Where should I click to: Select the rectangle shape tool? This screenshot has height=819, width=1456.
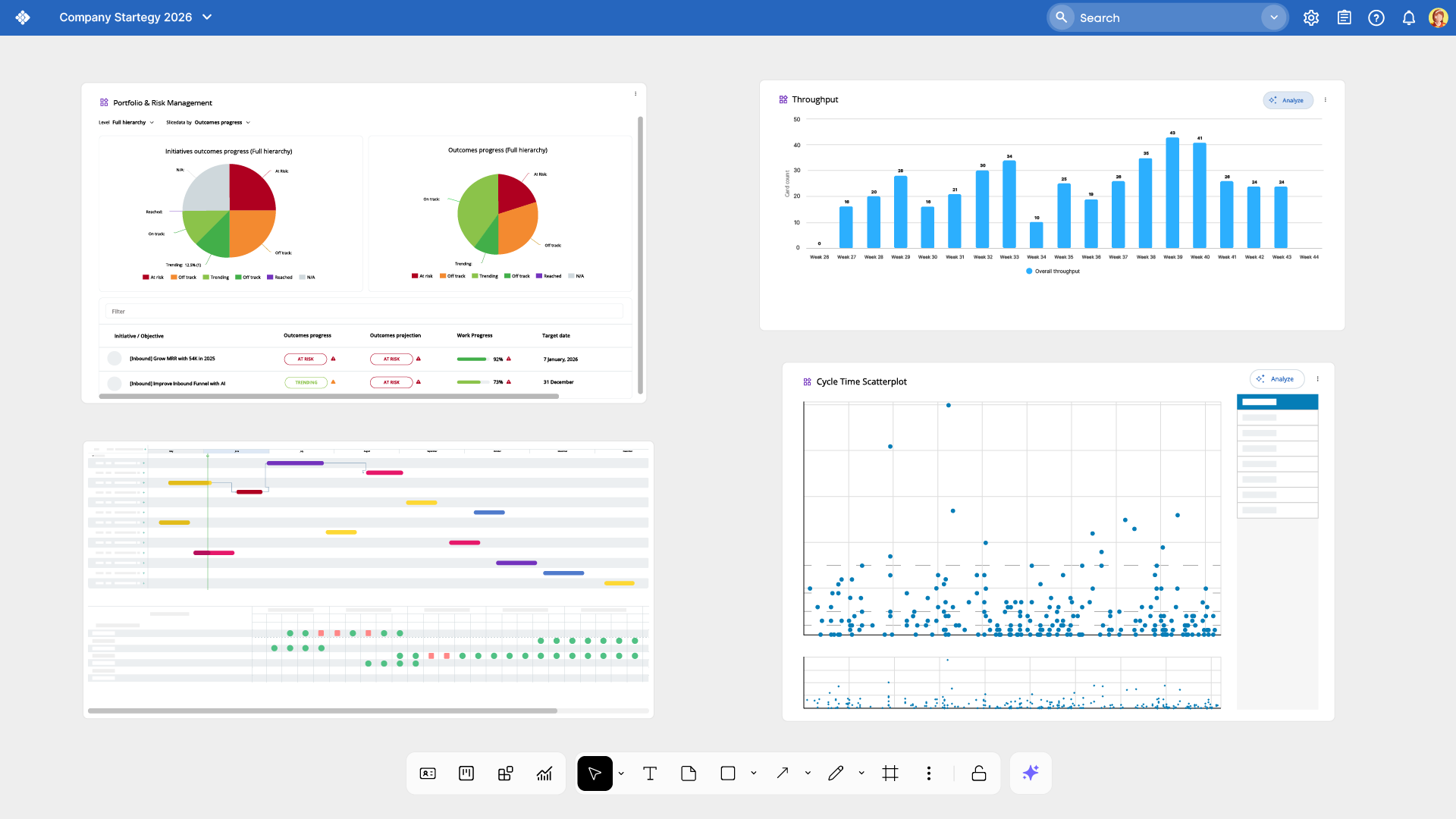coord(728,773)
